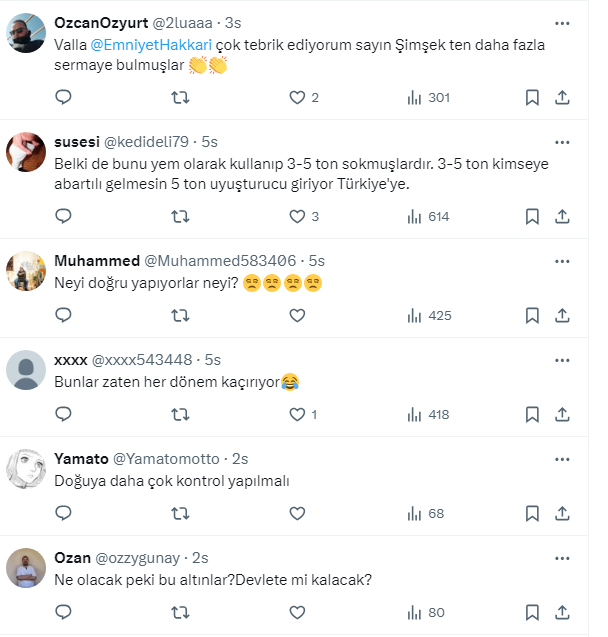Viewport: 608px width, 637px height.
Task: Like OzcanOzyurt's tweet with 2 likes
Action: (297, 97)
